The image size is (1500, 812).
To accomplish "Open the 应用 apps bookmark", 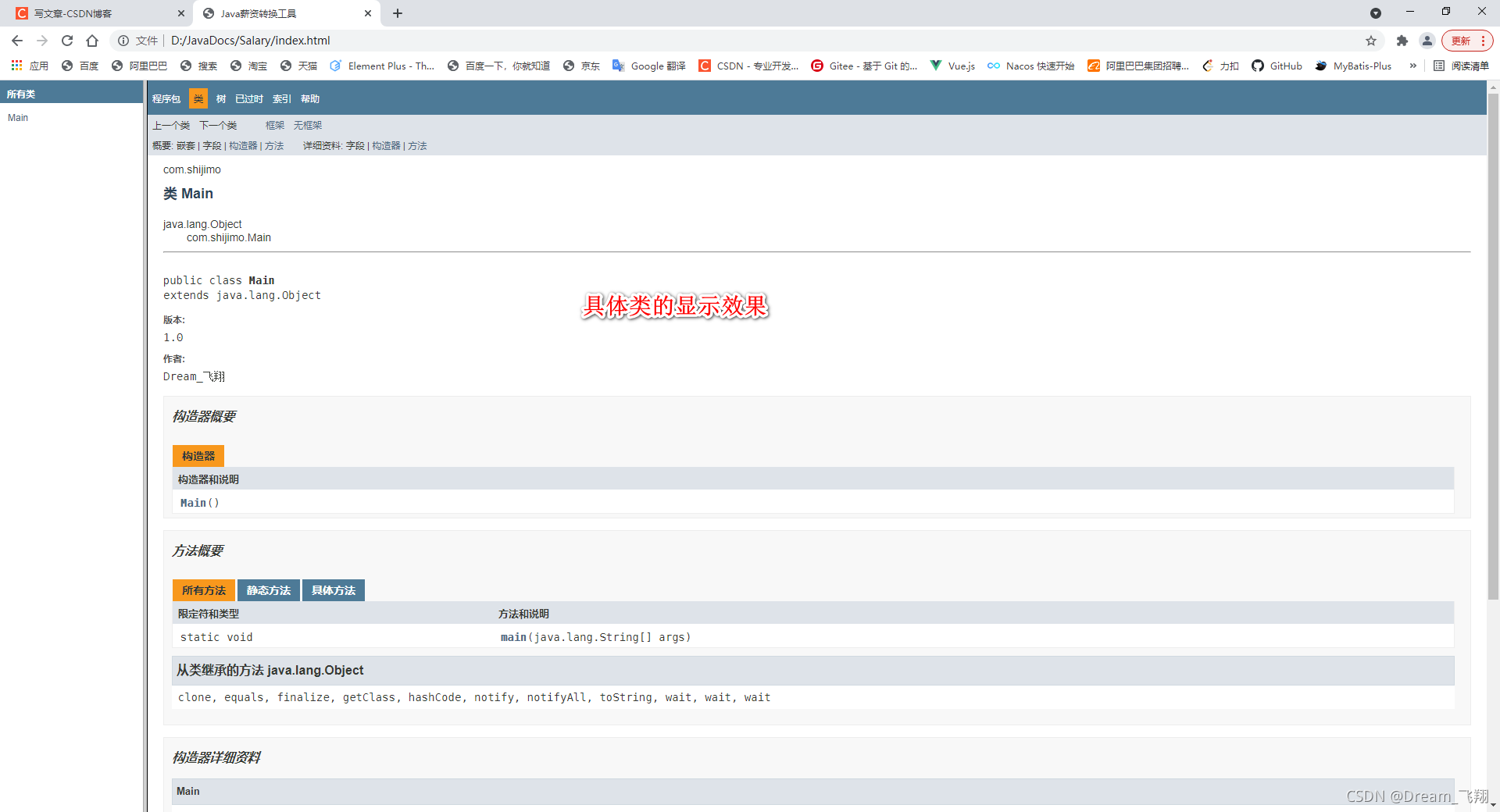I will coord(30,66).
